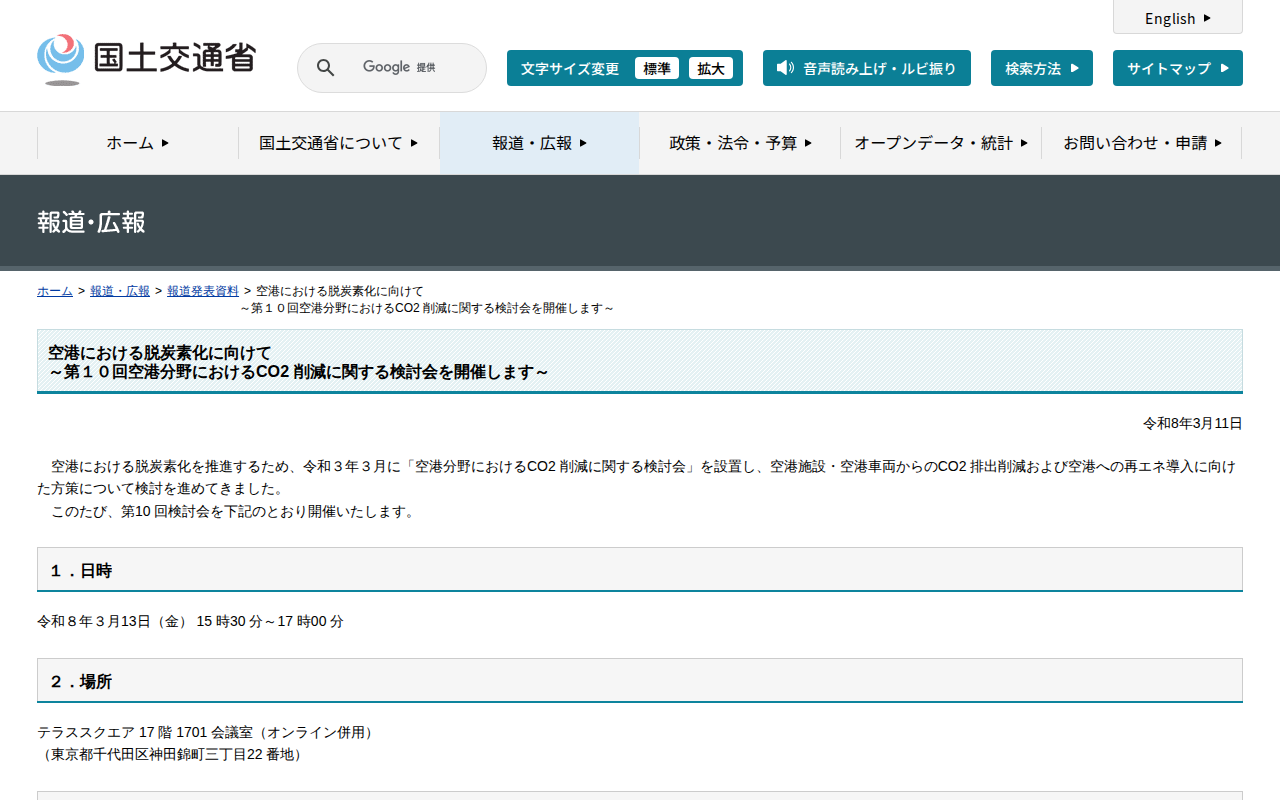
Task: Click the Google search input field
Action: click(400, 68)
